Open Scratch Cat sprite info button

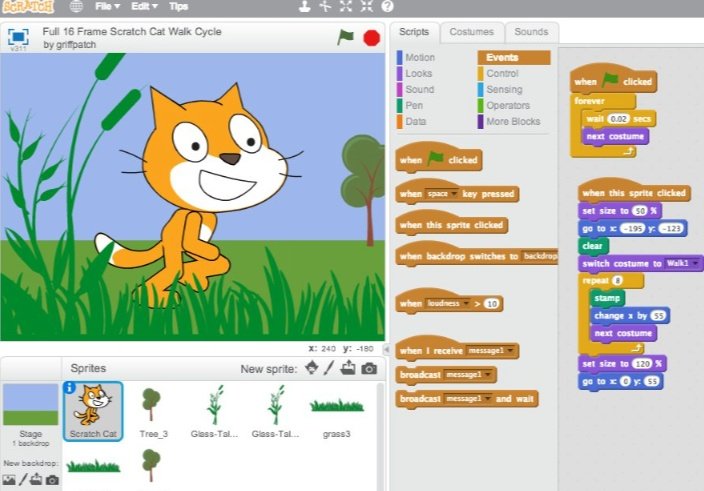(x=70, y=388)
